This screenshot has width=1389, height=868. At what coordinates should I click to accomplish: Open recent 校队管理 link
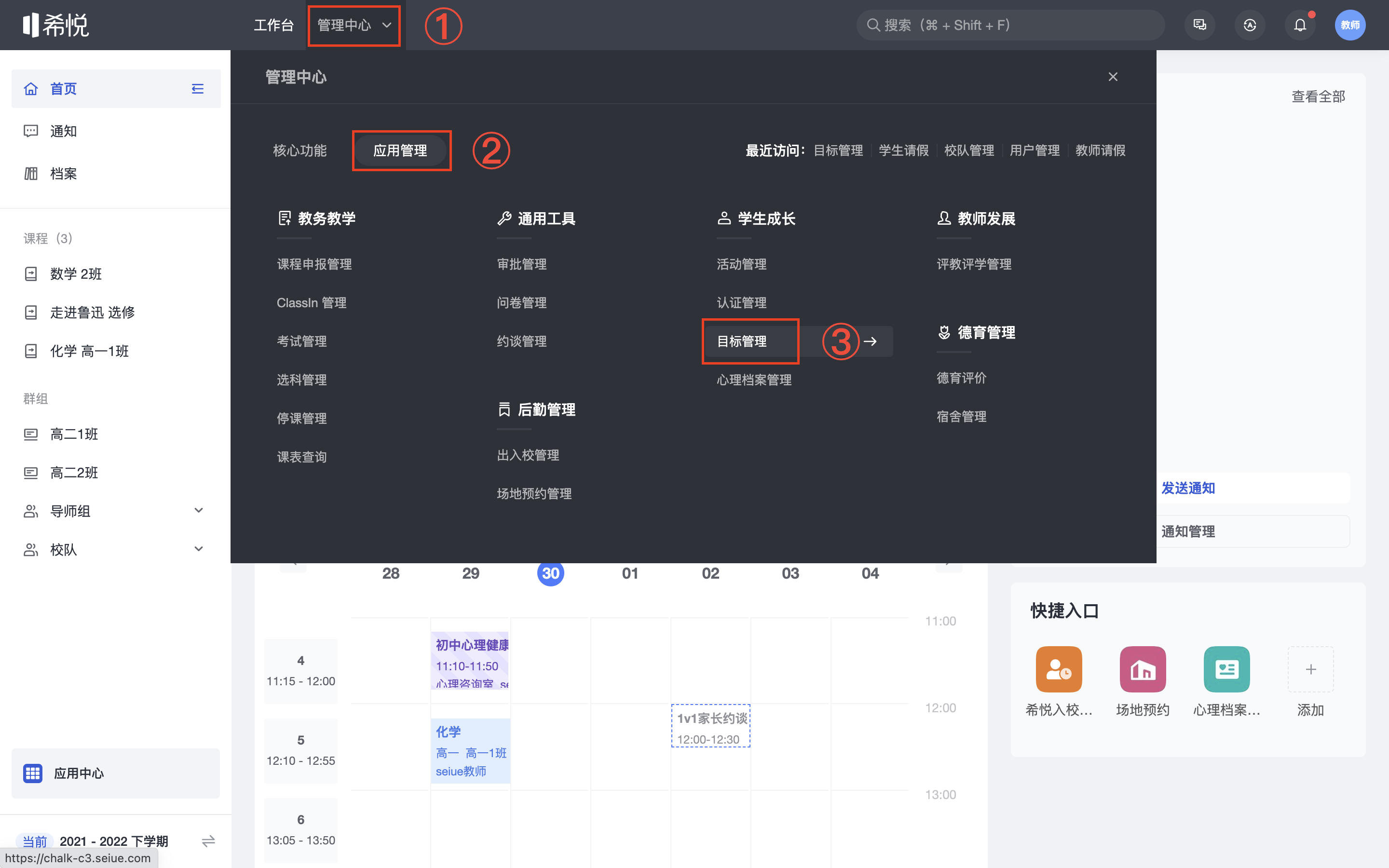[x=969, y=150]
